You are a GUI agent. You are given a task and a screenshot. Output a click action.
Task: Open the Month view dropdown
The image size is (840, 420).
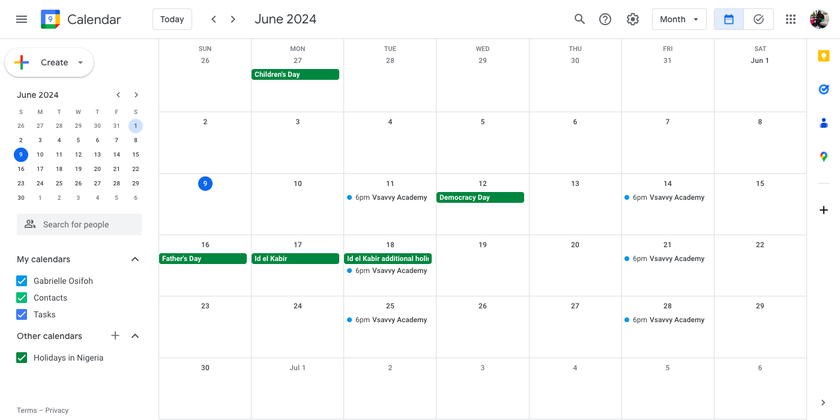(679, 19)
